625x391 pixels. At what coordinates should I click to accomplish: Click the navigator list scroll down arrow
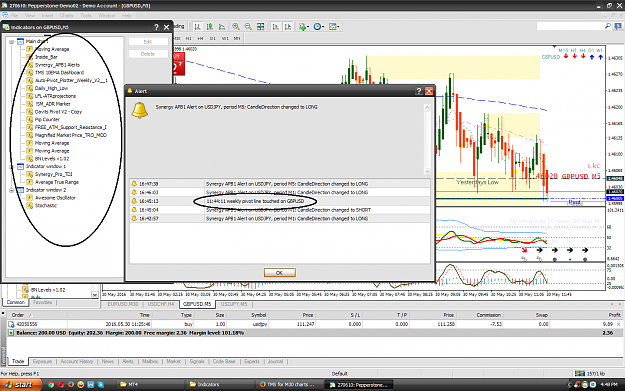[x=95, y=295]
